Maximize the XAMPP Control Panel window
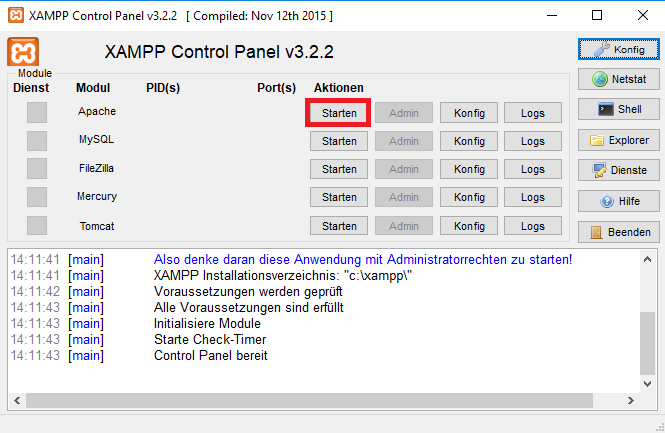The height and width of the screenshot is (433, 665). click(597, 15)
